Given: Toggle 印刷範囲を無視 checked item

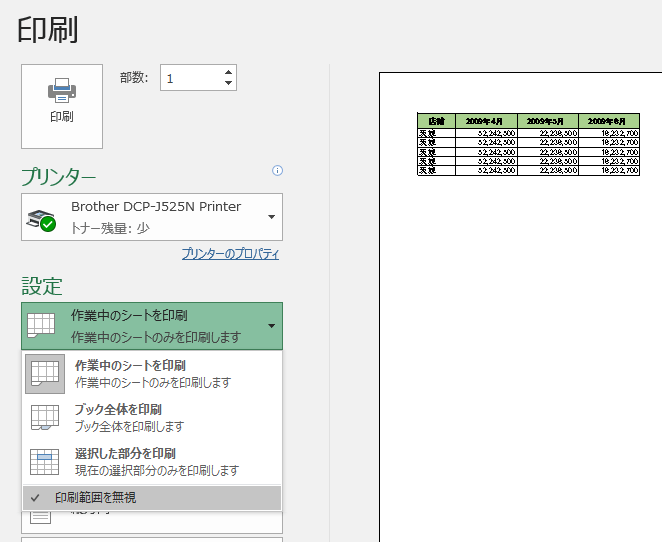Looking at the screenshot, I should [152, 498].
